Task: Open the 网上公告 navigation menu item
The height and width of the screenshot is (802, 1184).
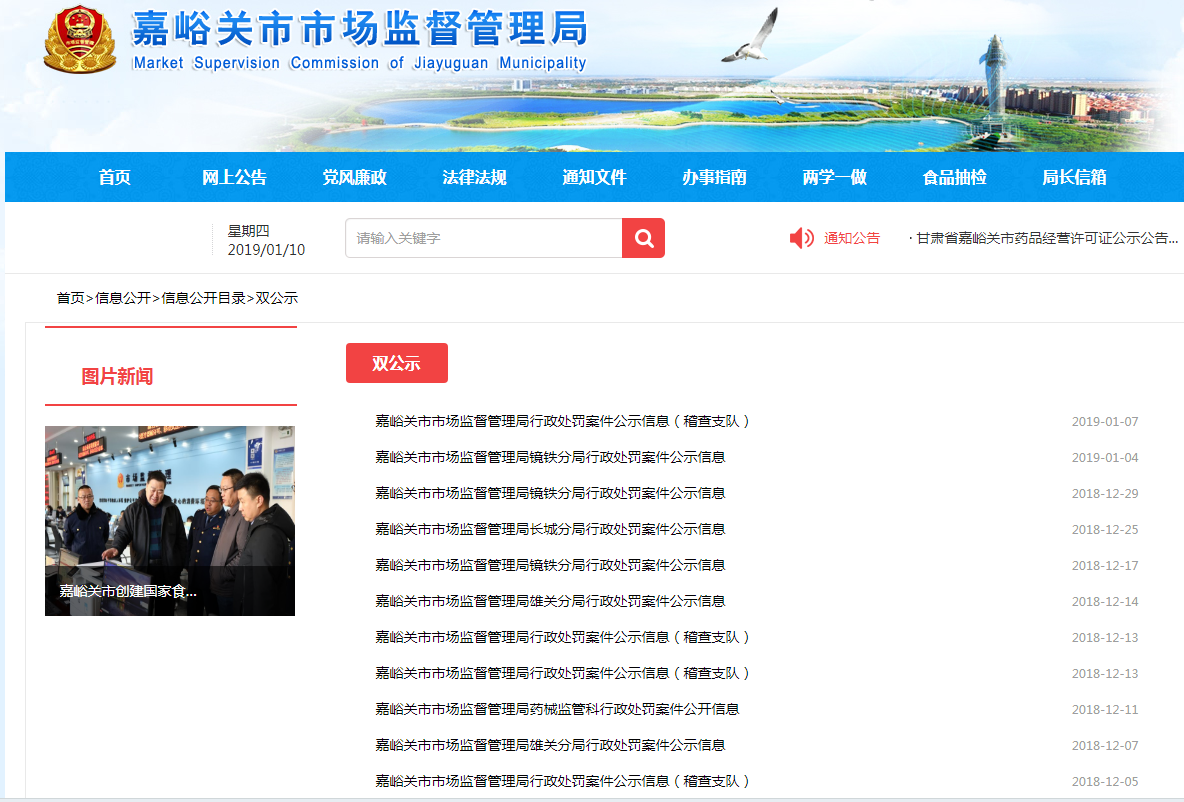Action: coord(234,177)
